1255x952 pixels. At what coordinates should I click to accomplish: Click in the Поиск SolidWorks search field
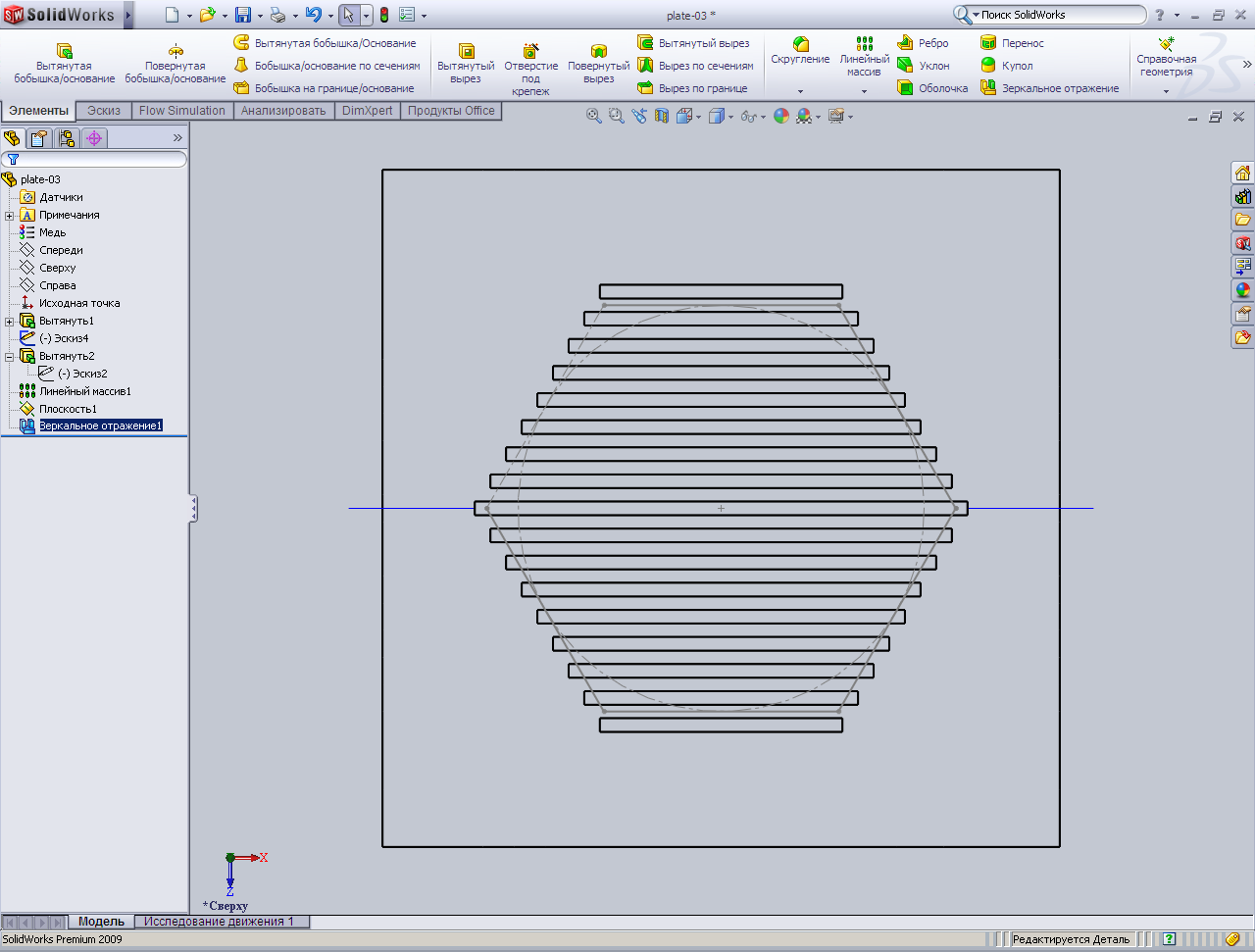click(x=1061, y=15)
